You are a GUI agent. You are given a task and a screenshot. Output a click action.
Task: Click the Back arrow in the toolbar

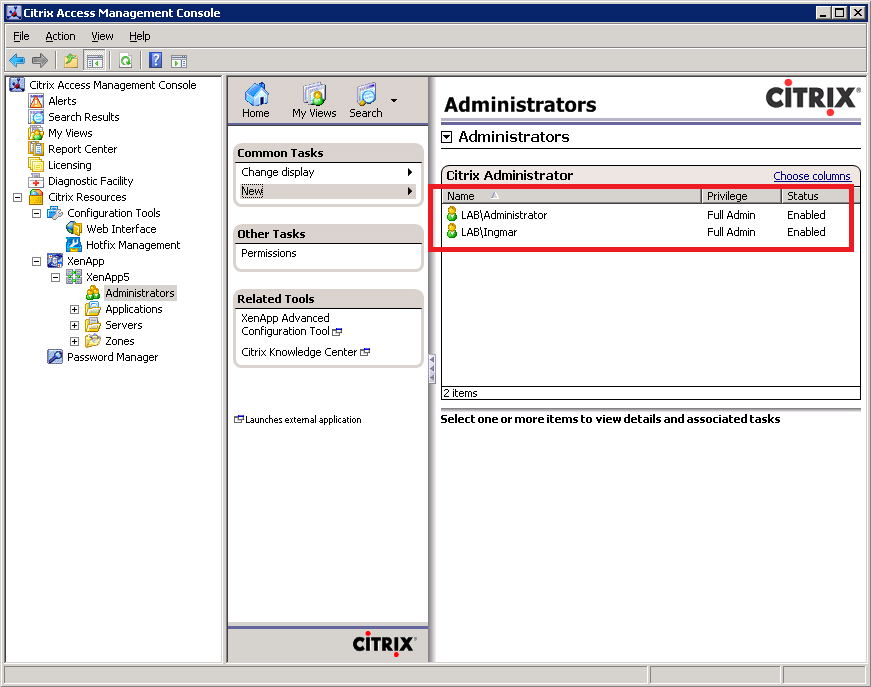tap(17, 60)
